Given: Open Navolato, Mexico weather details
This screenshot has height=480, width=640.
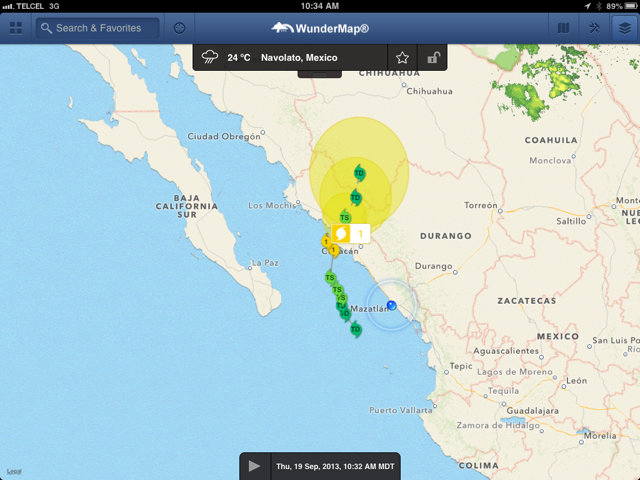Looking at the screenshot, I should point(299,58).
